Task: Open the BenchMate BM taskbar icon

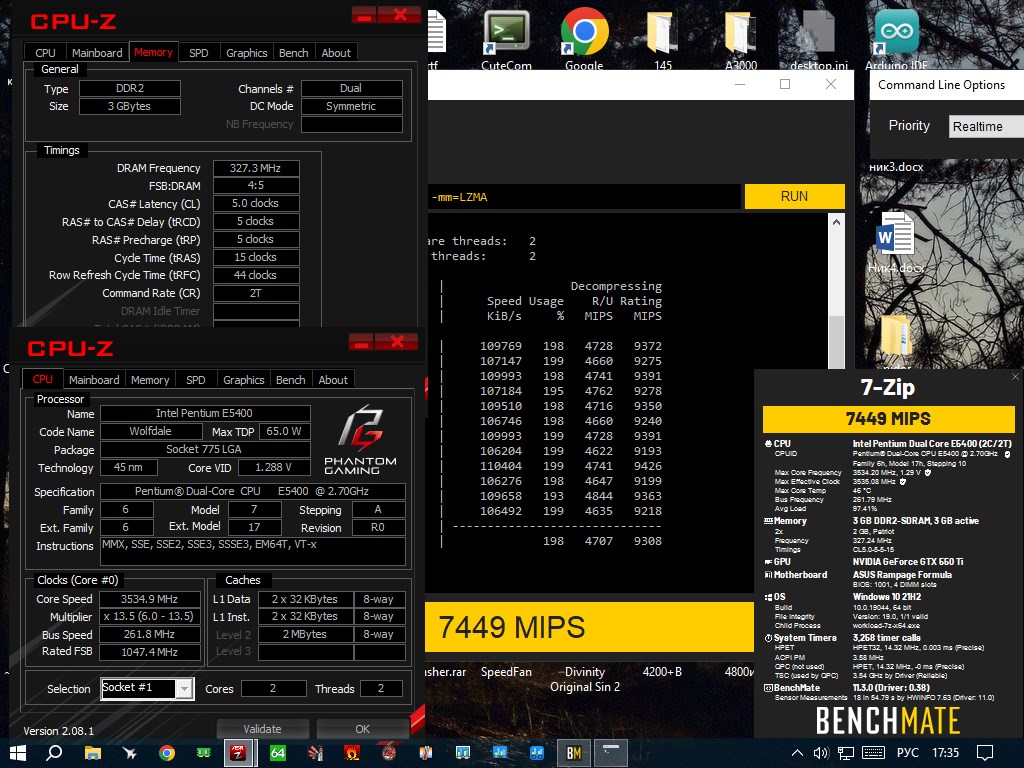Action: tap(573, 753)
